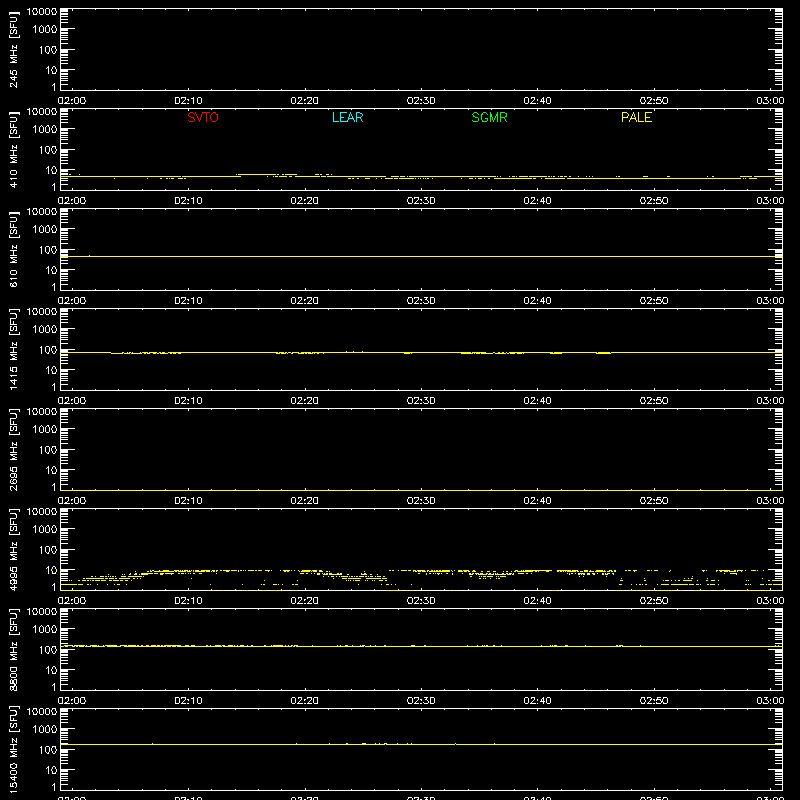This screenshot has width=800, height=800.
Task: Click 02:10 tick under 245 MHz plot
Action: (x=188, y=101)
